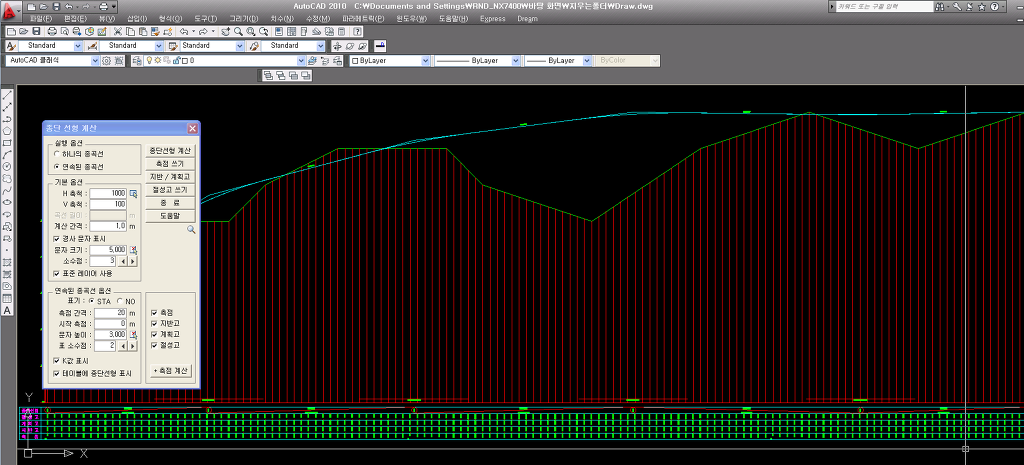Click the Plot printer icon

click(52, 32)
